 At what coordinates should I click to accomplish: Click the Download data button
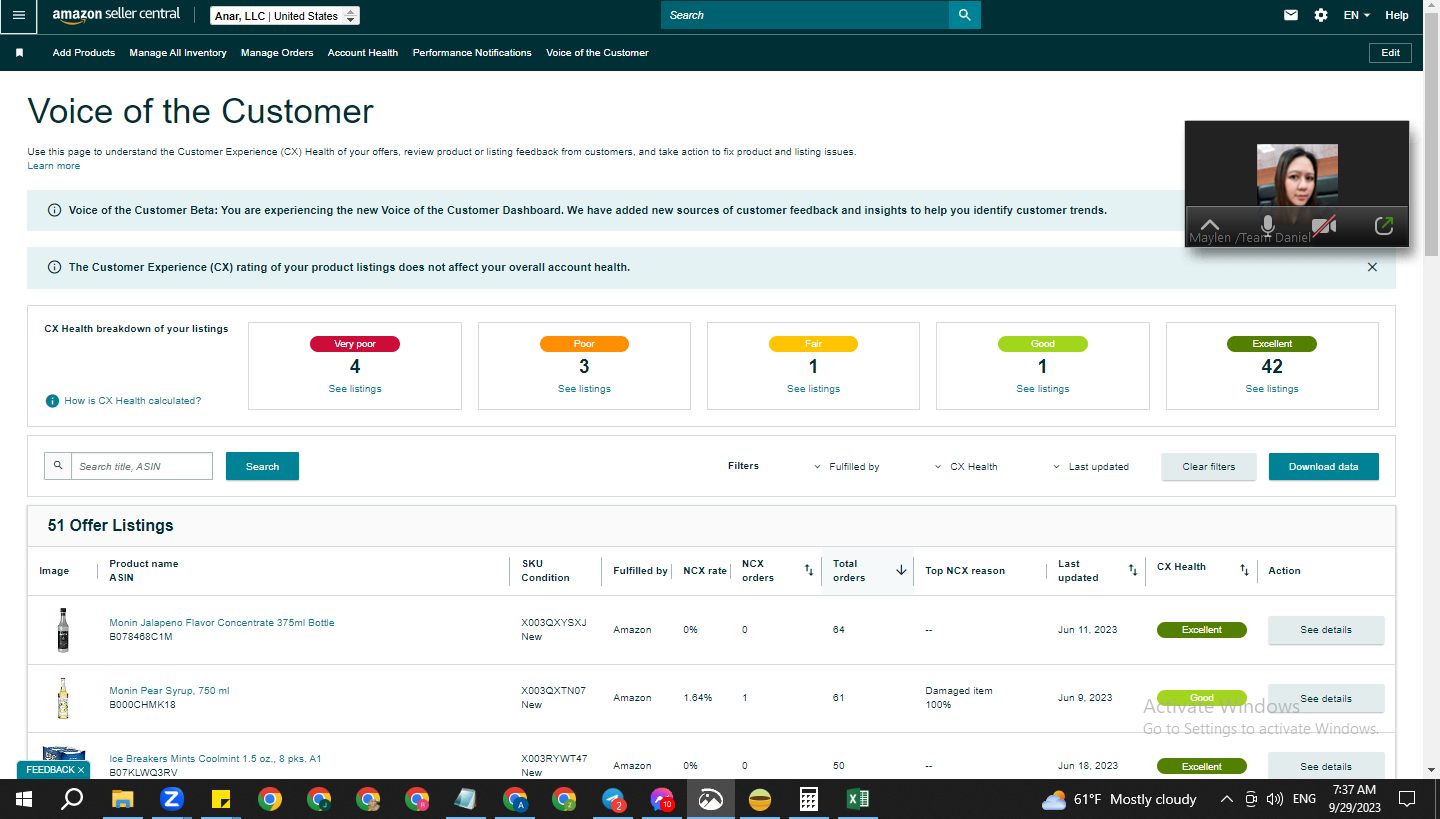coord(1324,466)
